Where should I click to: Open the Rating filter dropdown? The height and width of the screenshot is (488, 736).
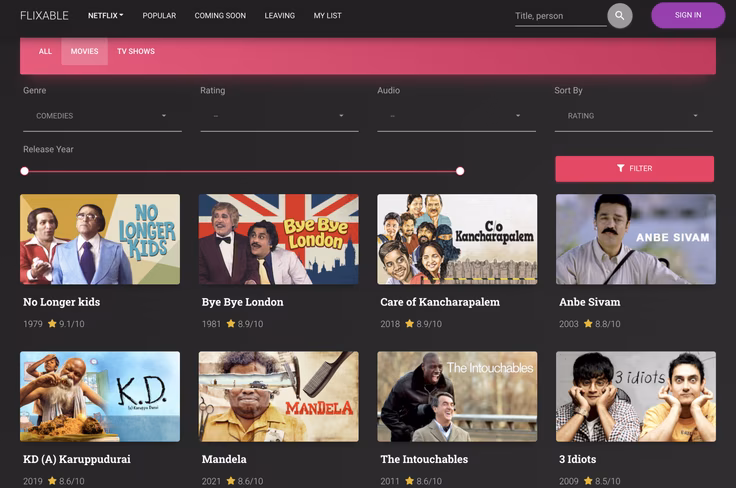279,116
